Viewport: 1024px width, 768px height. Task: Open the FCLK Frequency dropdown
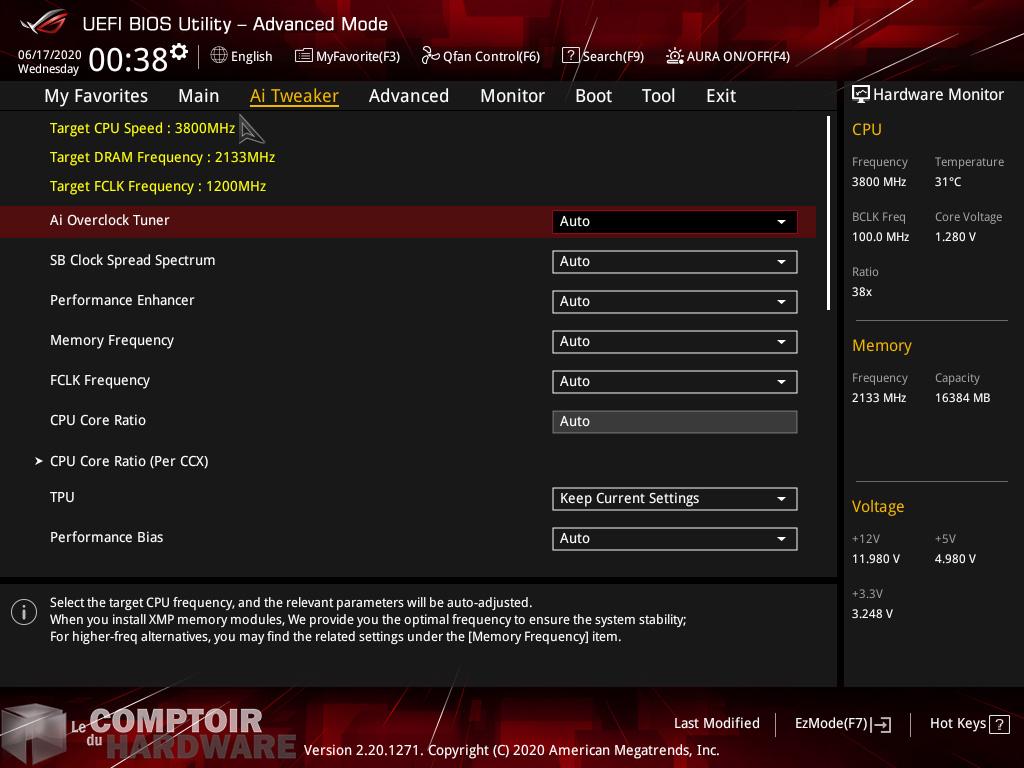tap(674, 381)
